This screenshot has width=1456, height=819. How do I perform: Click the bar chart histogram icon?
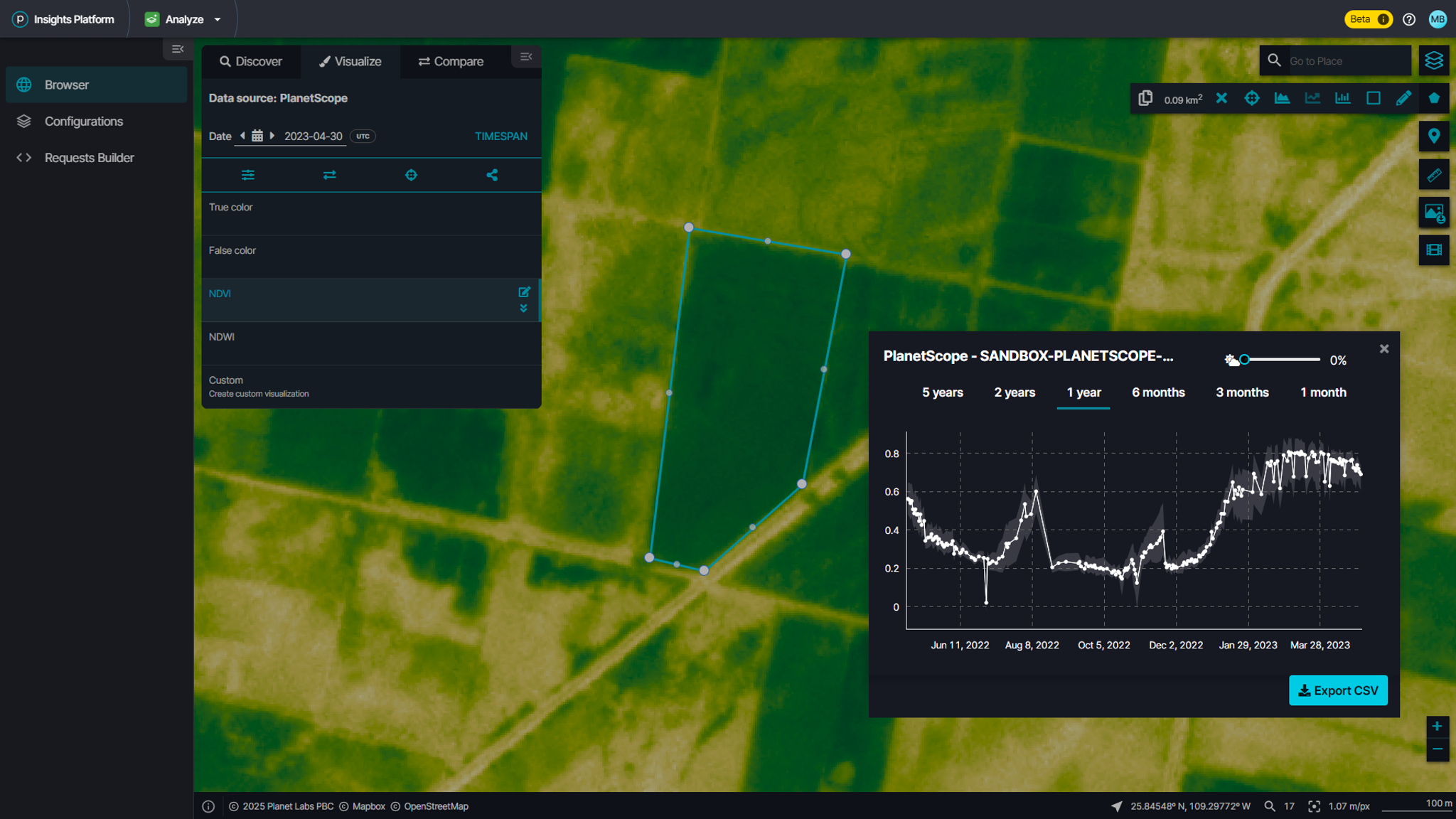pyautogui.click(x=1342, y=98)
